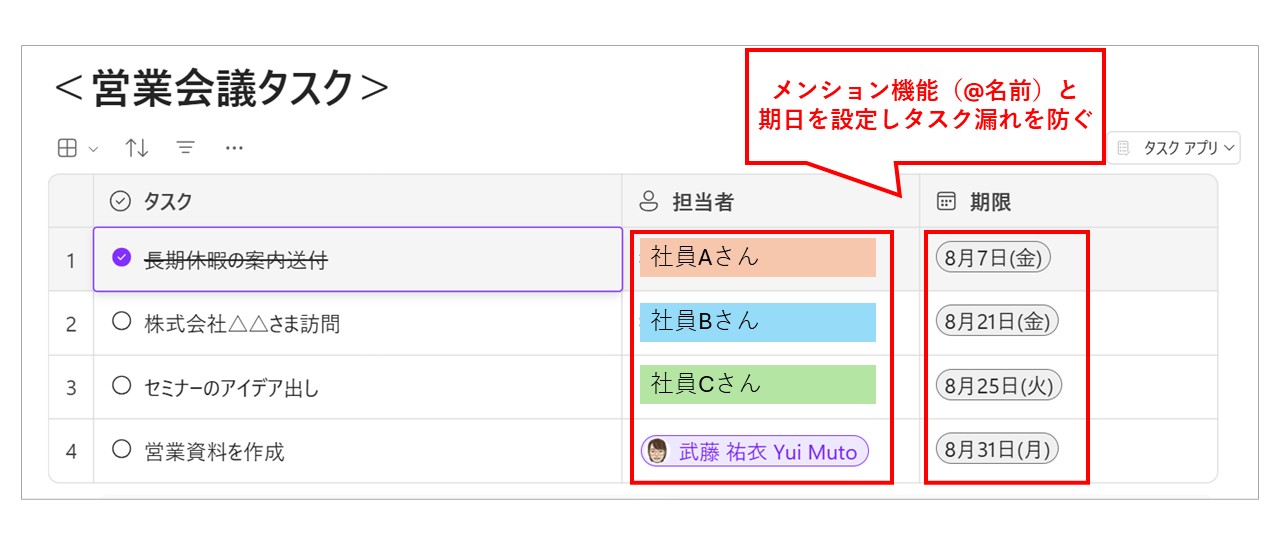Image resolution: width=1280 pixels, height=544 pixels.
Task: Mark 営業資料を作成 task as complete
Action: pos(122,450)
